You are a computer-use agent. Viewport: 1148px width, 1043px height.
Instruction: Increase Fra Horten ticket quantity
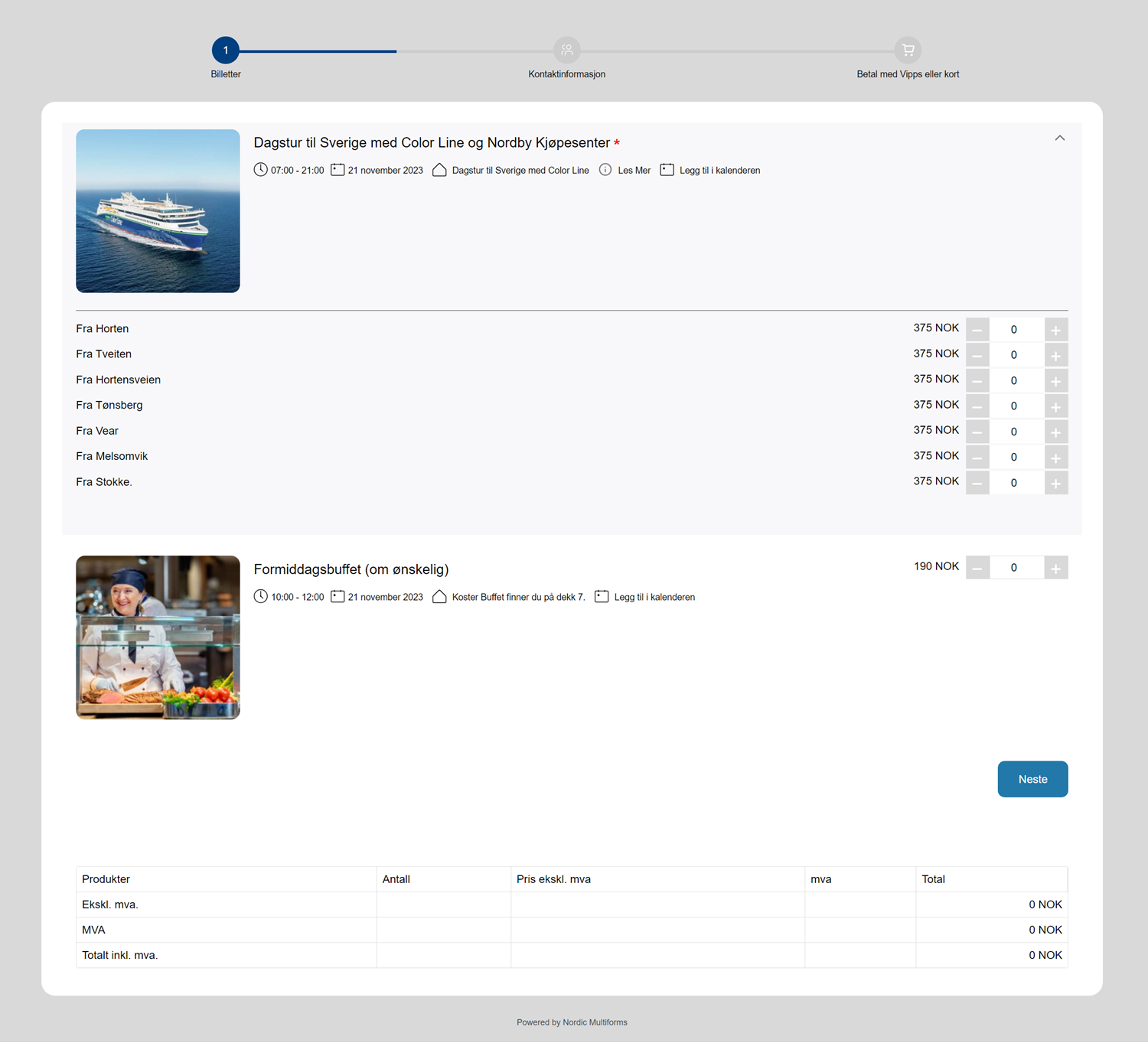tap(1056, 330)
